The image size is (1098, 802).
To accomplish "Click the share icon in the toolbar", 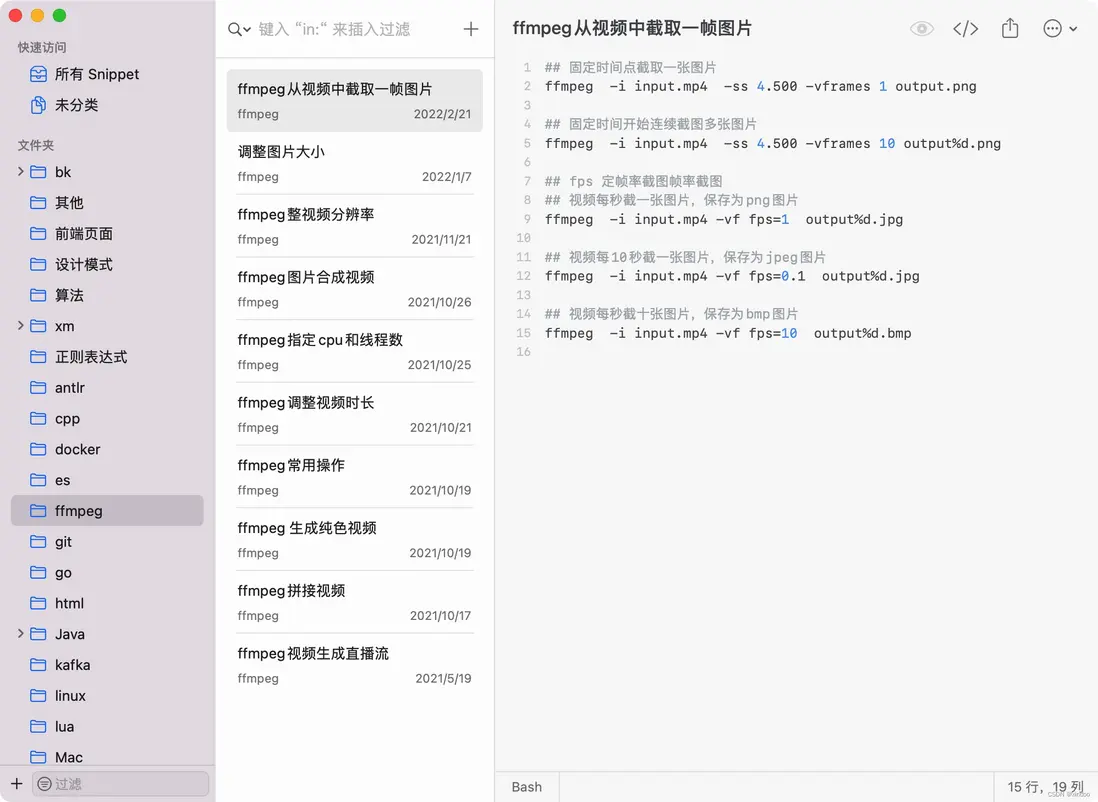I will tap(1010, 29).
